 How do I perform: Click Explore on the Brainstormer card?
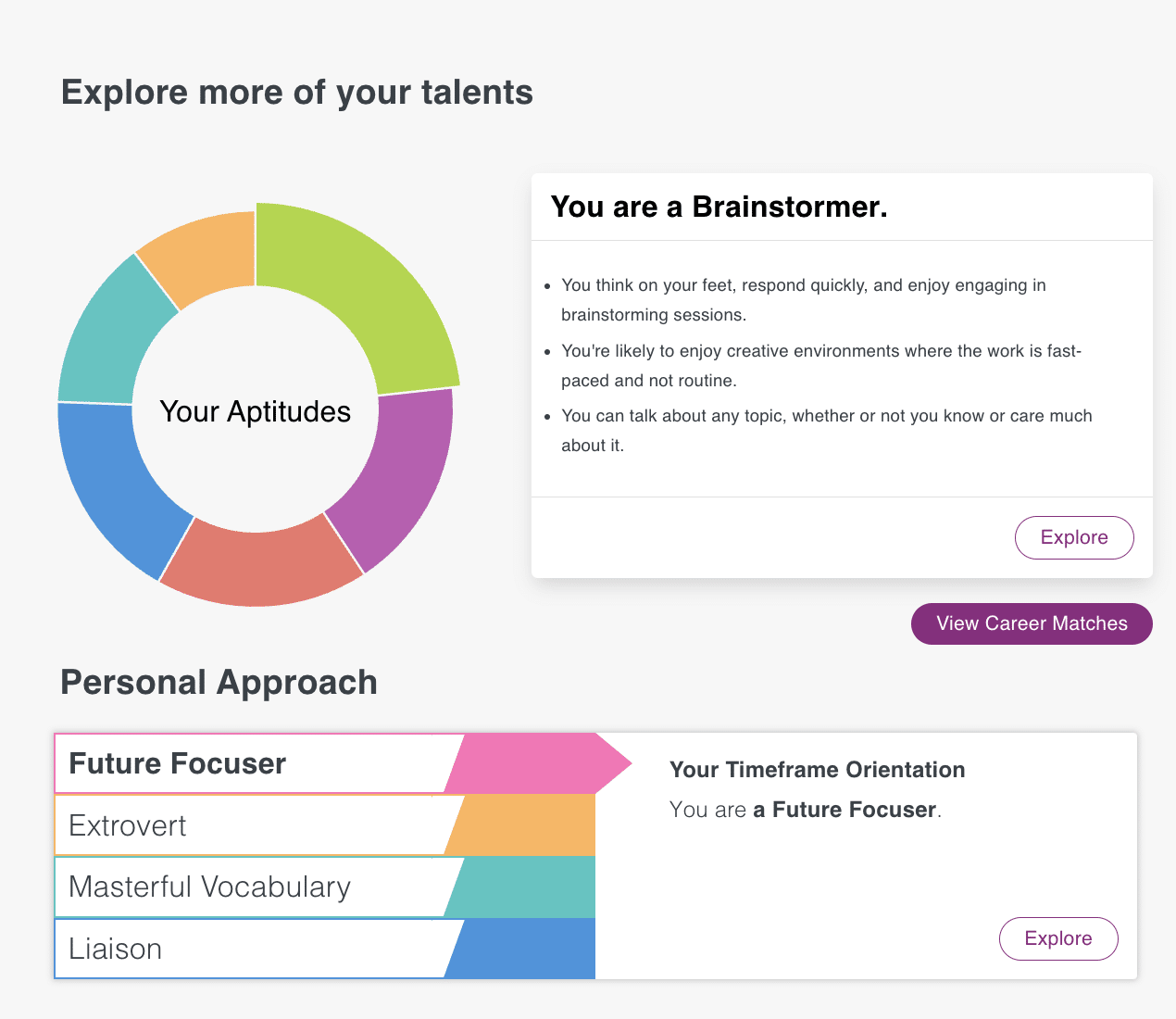pyautogui.click(x=1074, y=537)
